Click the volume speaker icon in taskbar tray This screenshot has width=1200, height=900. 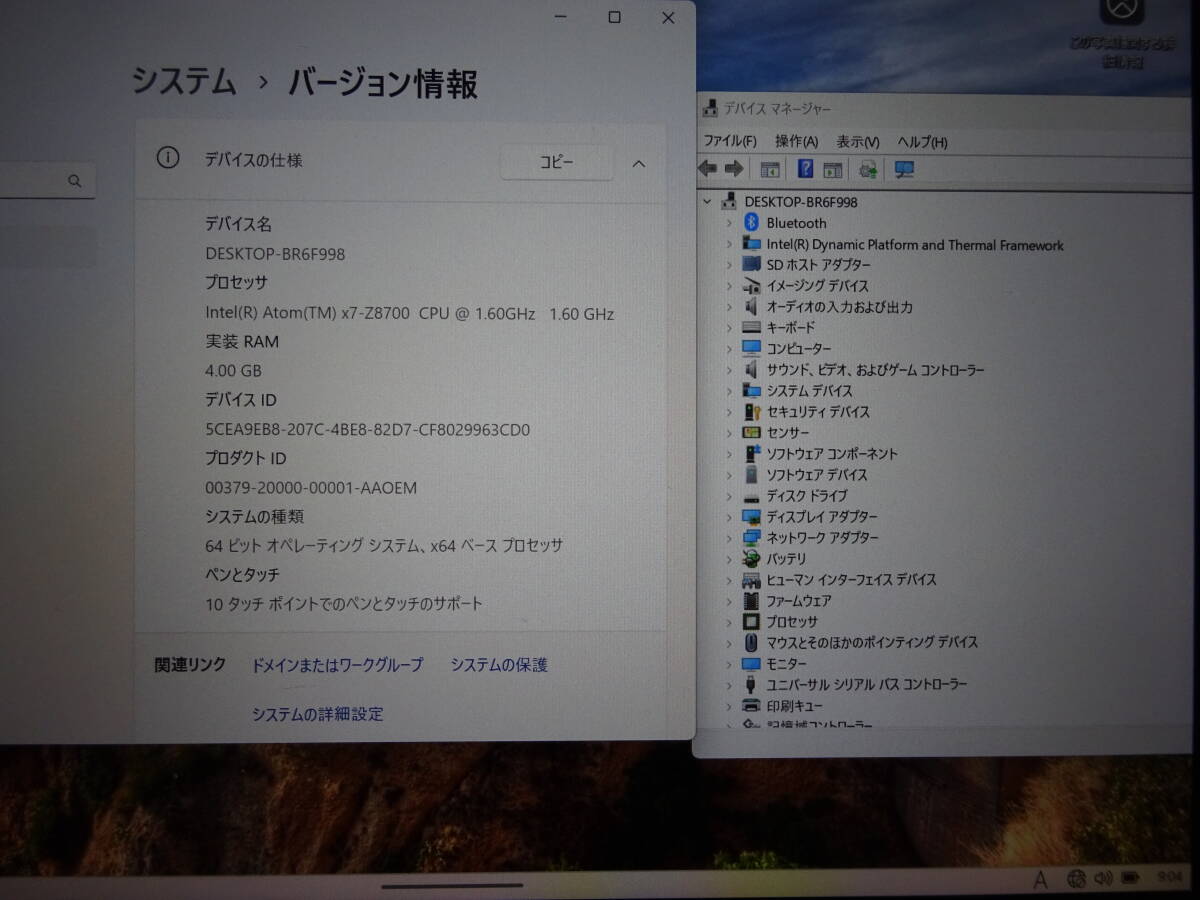pyautogui.click(x=1104, y=879)
